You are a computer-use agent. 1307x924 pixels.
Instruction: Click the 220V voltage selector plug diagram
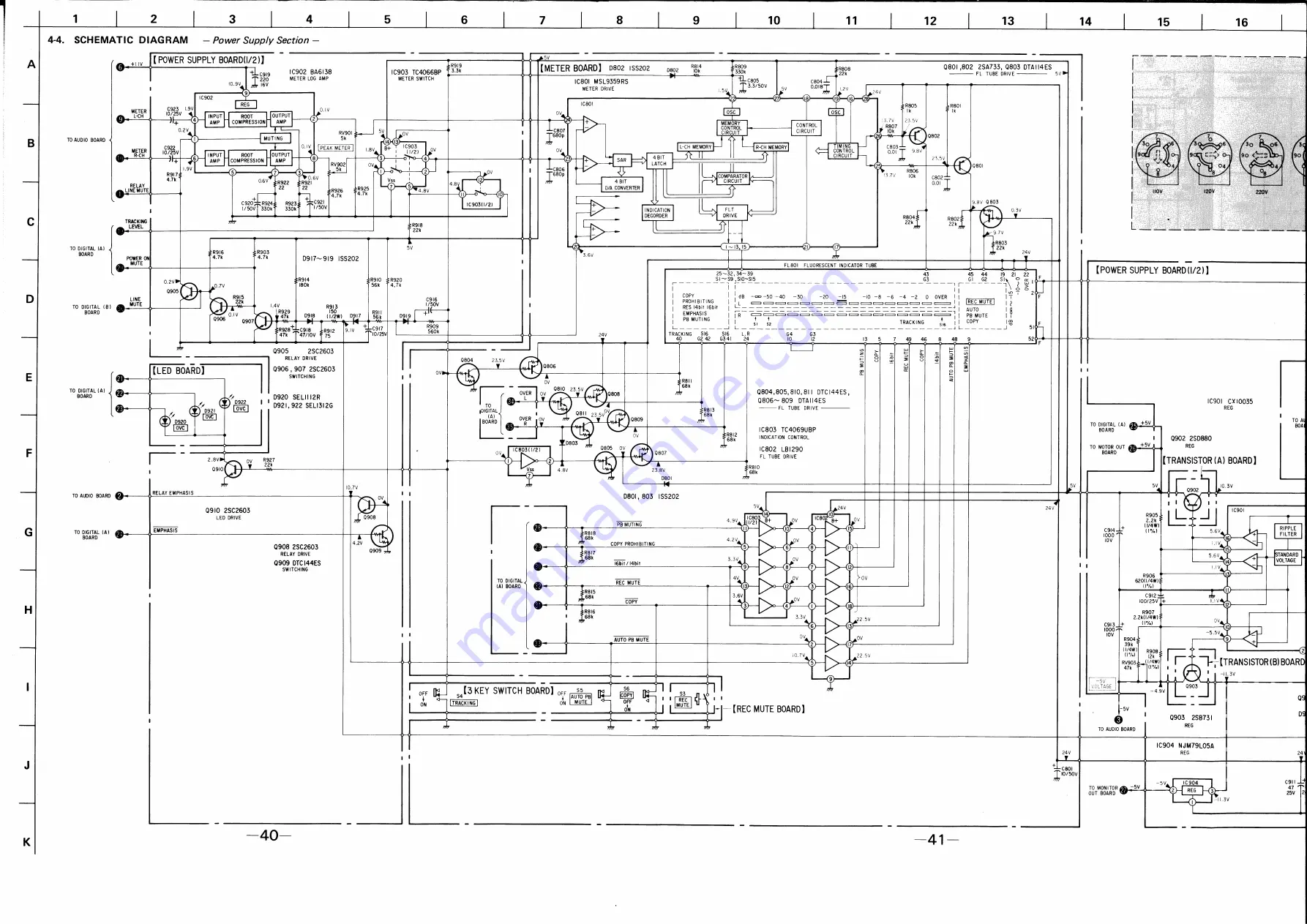pos(1262,156)
